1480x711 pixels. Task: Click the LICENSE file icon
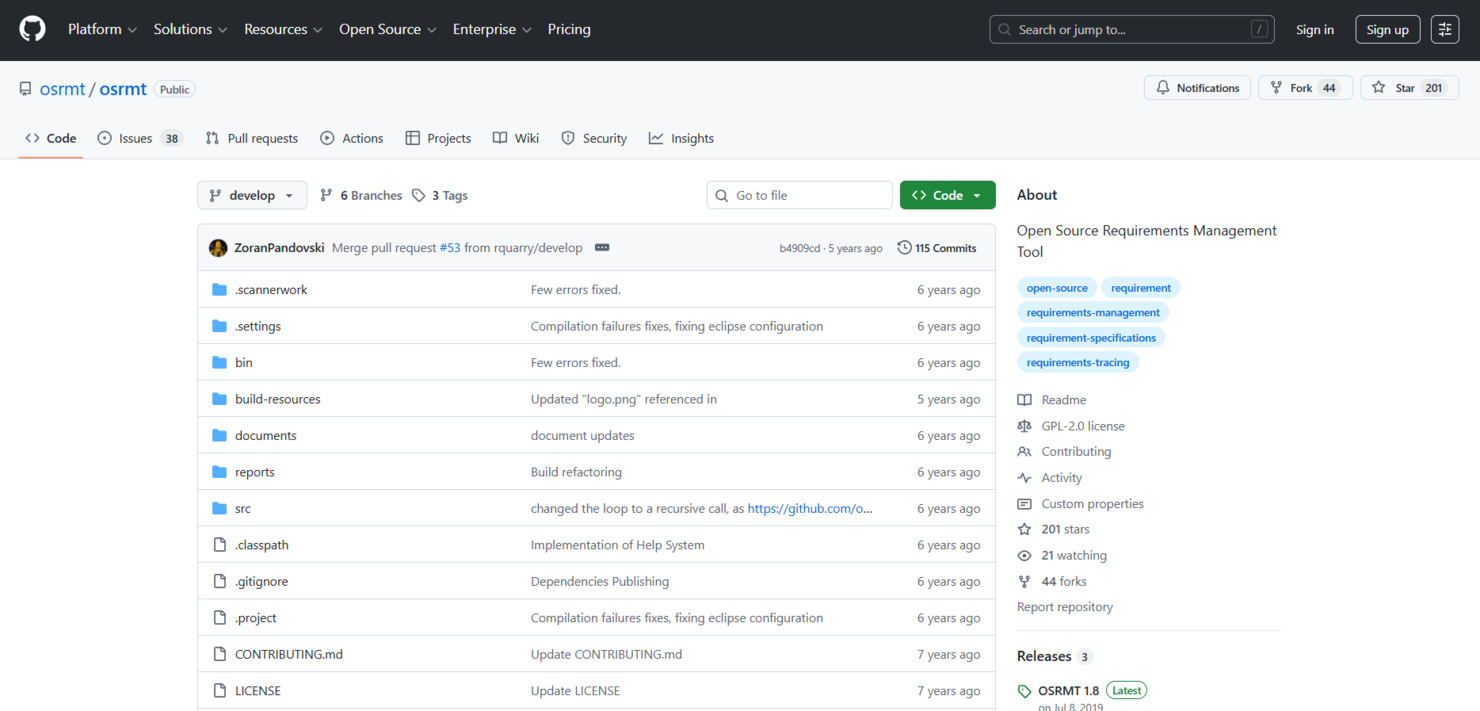220,691
